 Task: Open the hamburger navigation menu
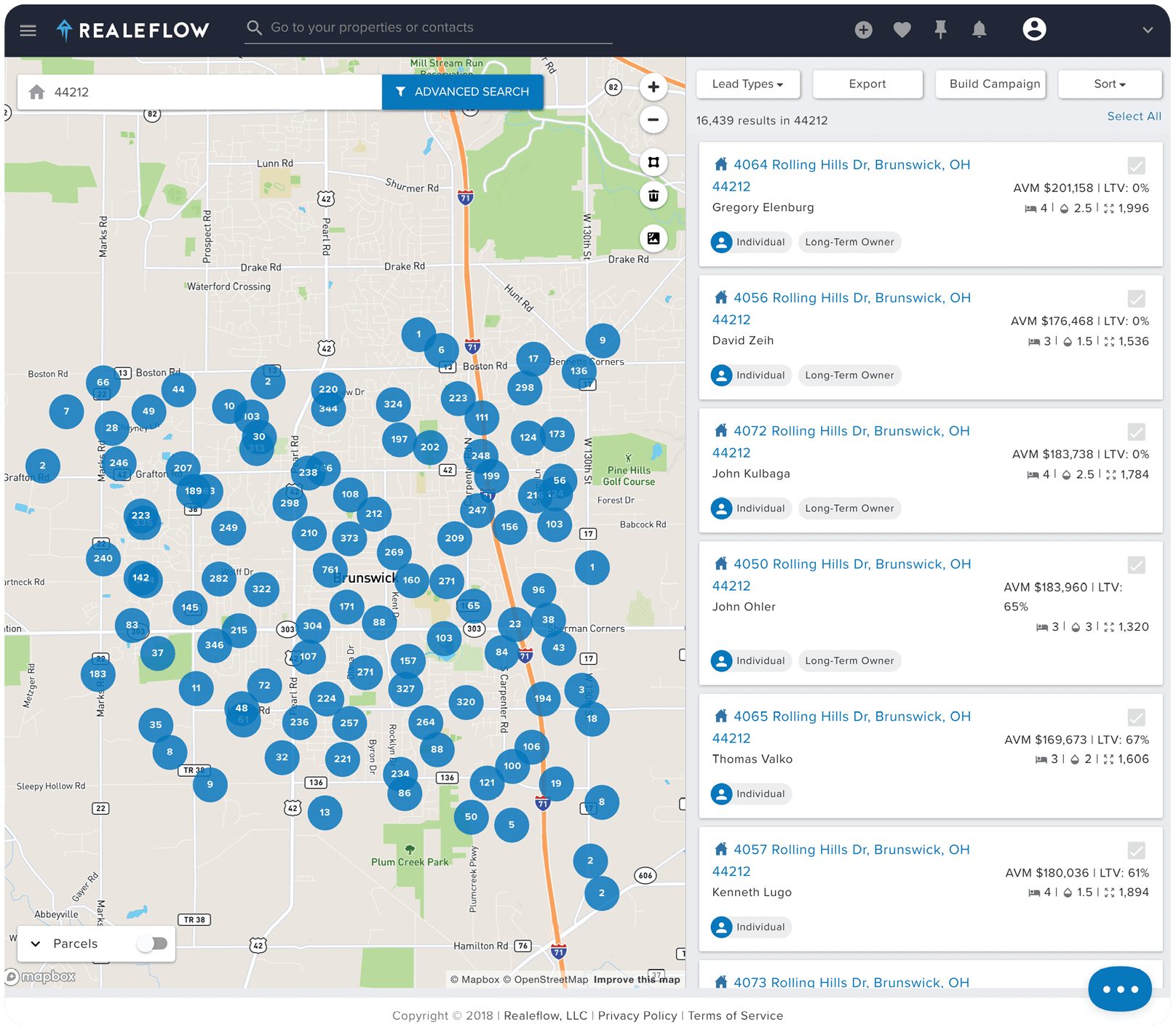[x=28, y=31]
